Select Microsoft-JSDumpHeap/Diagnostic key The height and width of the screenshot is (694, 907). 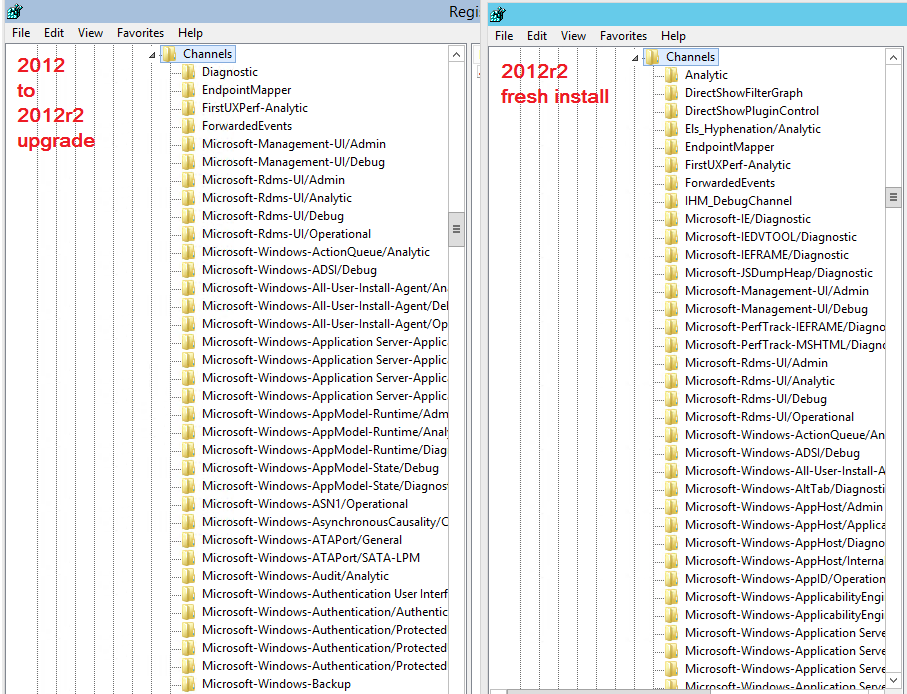pos(778,273)
